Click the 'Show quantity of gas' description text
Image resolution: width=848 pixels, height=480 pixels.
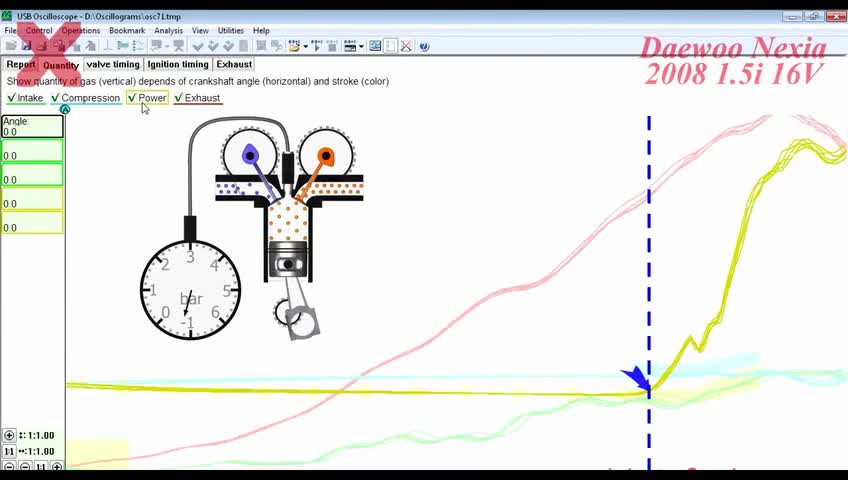(x=197, y=81)
